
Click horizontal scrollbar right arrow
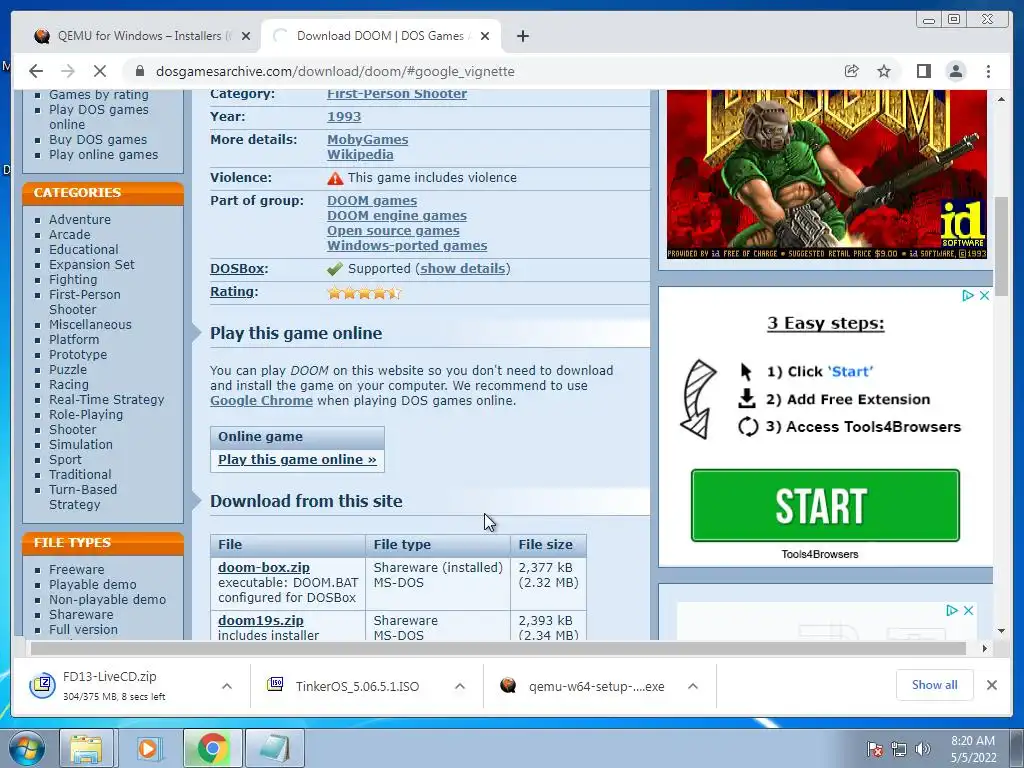[985, 648]
